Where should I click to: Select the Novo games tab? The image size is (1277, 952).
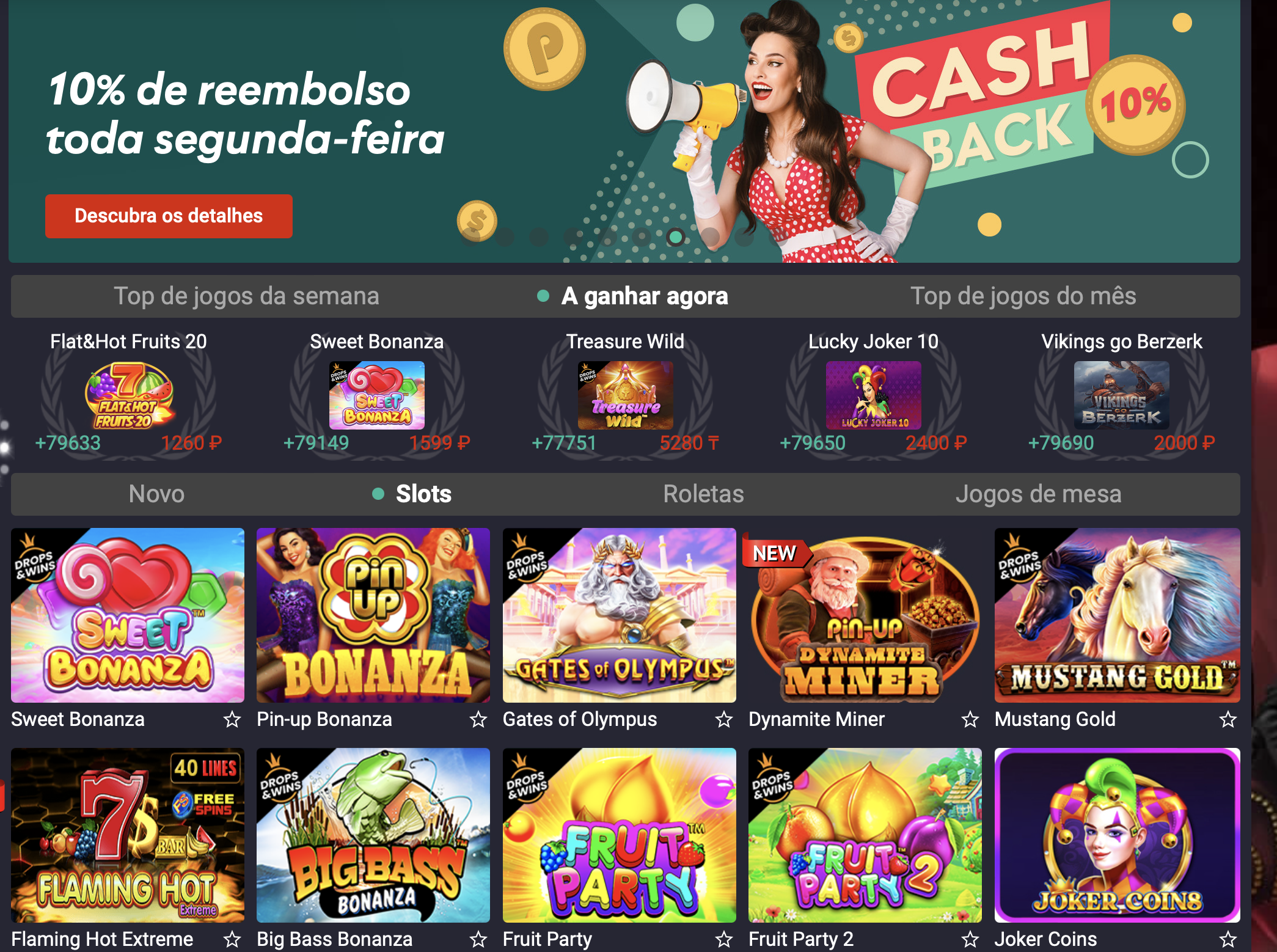157,494
